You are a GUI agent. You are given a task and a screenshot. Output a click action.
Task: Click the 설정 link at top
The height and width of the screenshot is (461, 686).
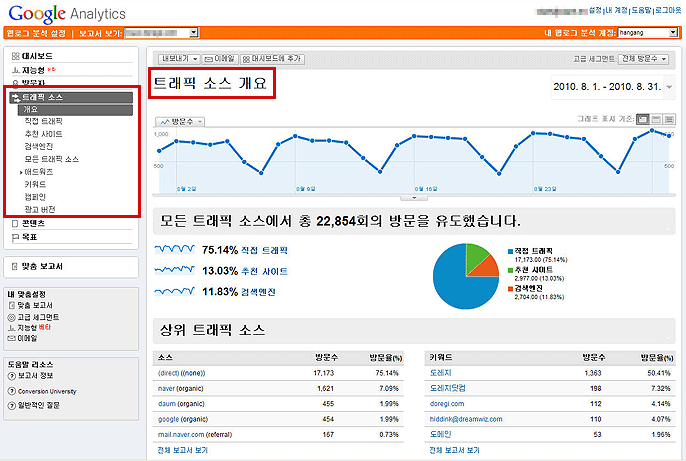(x=595, y=10)
